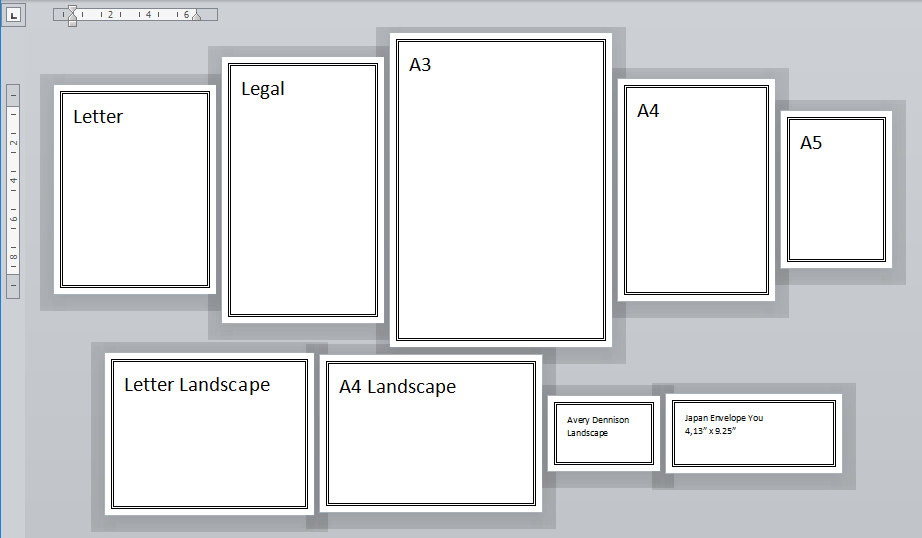Click the tab stop selector icon
The height and width of the screenshot is (538, 922).
14,15
